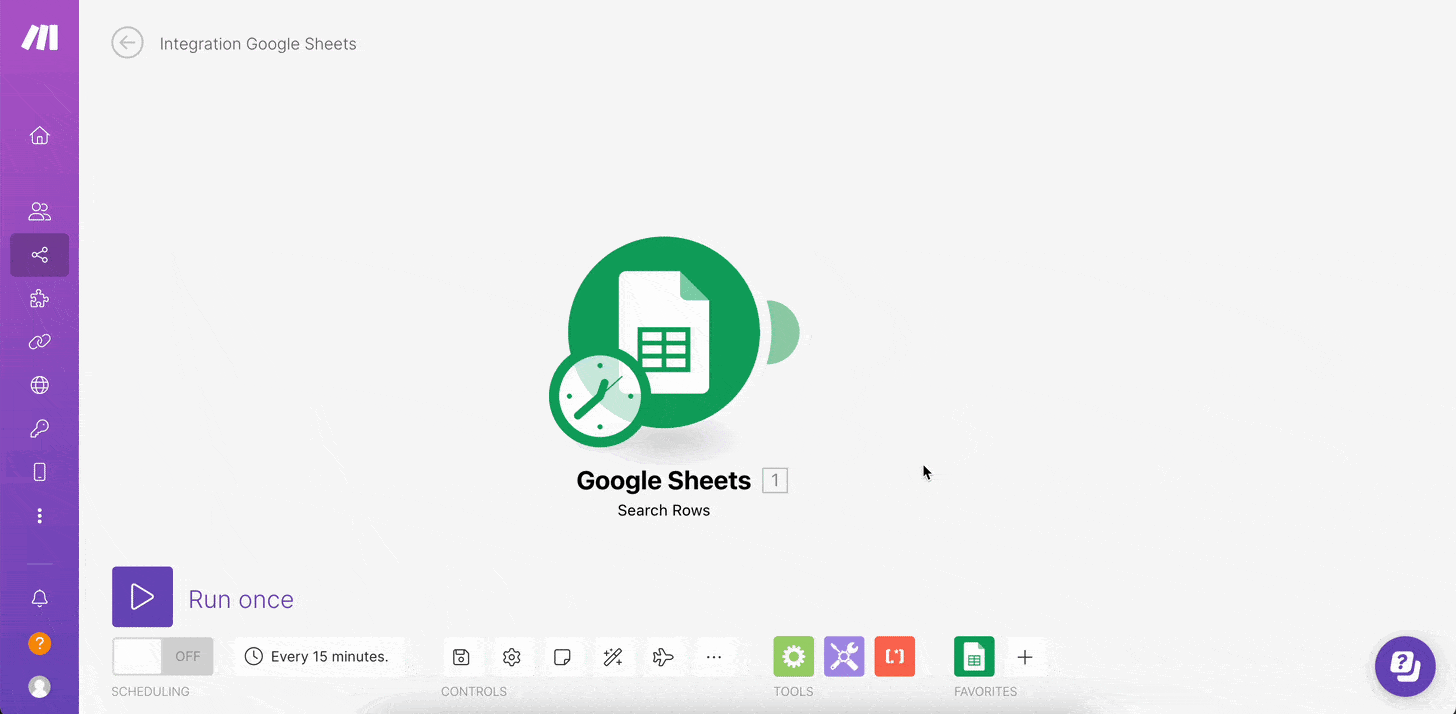Click the Make logo in sidebar

40,38
